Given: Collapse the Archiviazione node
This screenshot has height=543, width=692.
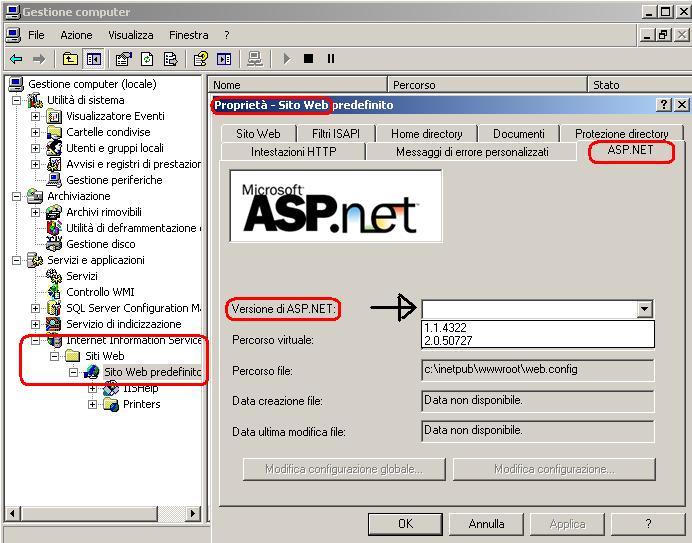Looking at the screenshot, I should pyautogui.click(x=16, y=196).
